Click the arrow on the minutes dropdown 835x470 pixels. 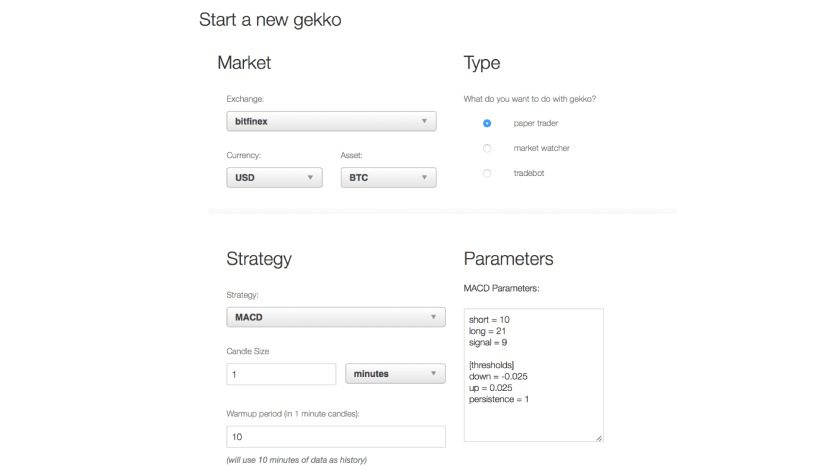pyautogui.click(x=433, y=374)
